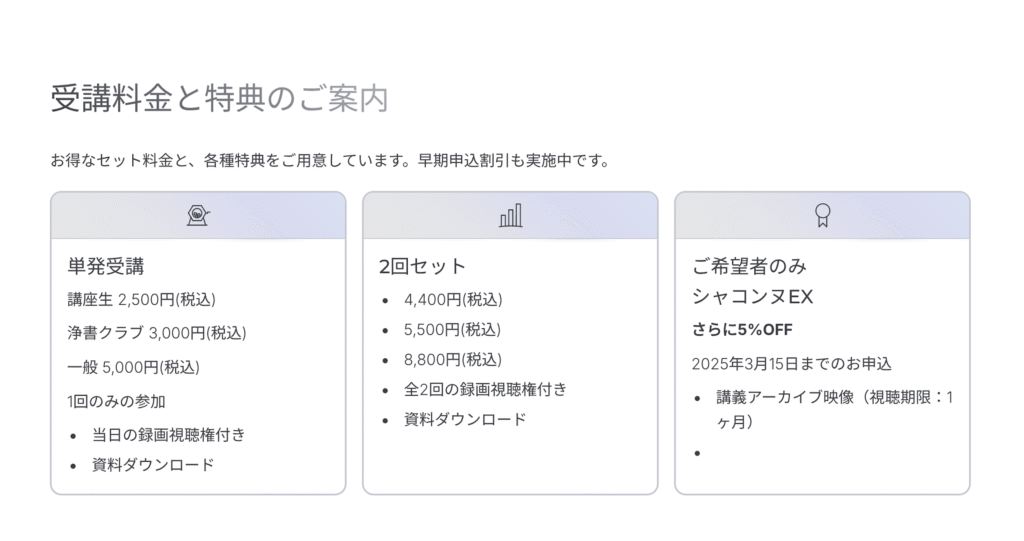Click 資料ダウンロード in the 2回セット card
The image size is (1024, 541).
pyautogui.click(x=465, y=419)
